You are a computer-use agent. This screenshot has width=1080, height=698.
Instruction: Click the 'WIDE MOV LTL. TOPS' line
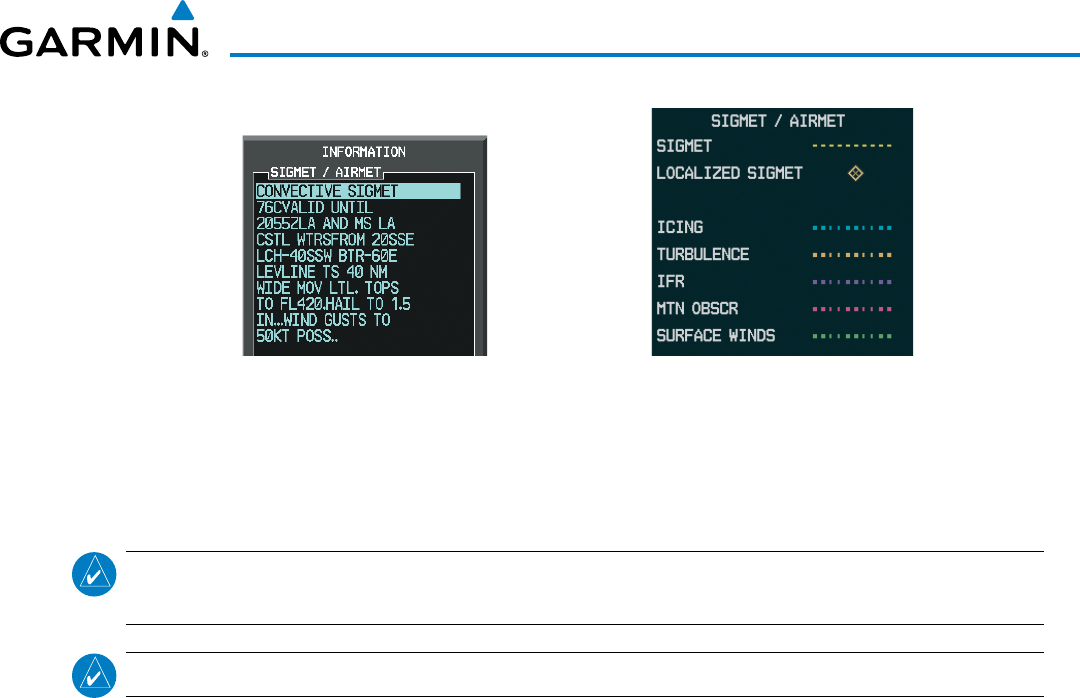328,288
